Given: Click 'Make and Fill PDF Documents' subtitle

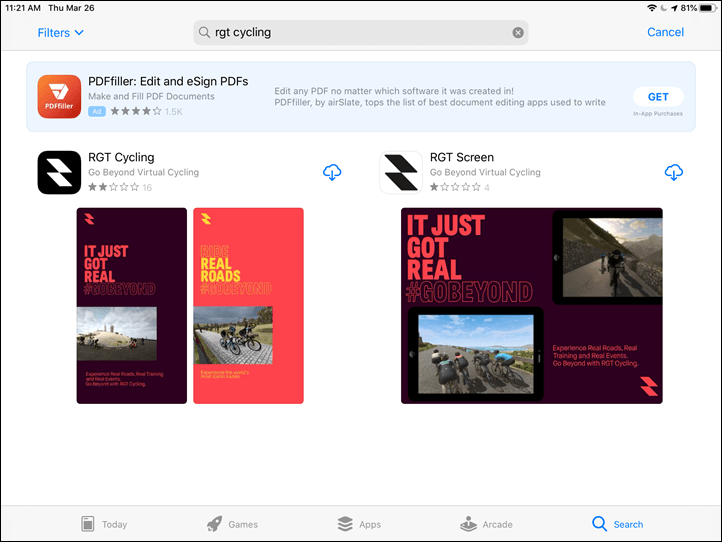Looking at the screenshot, I should (x=151, y=96).
